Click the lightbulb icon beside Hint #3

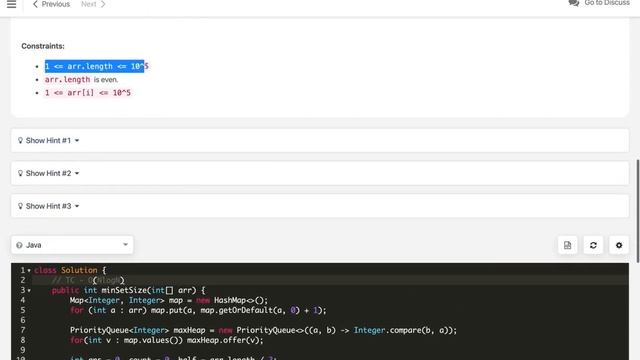pyautogui.click(x=20, y=206)
